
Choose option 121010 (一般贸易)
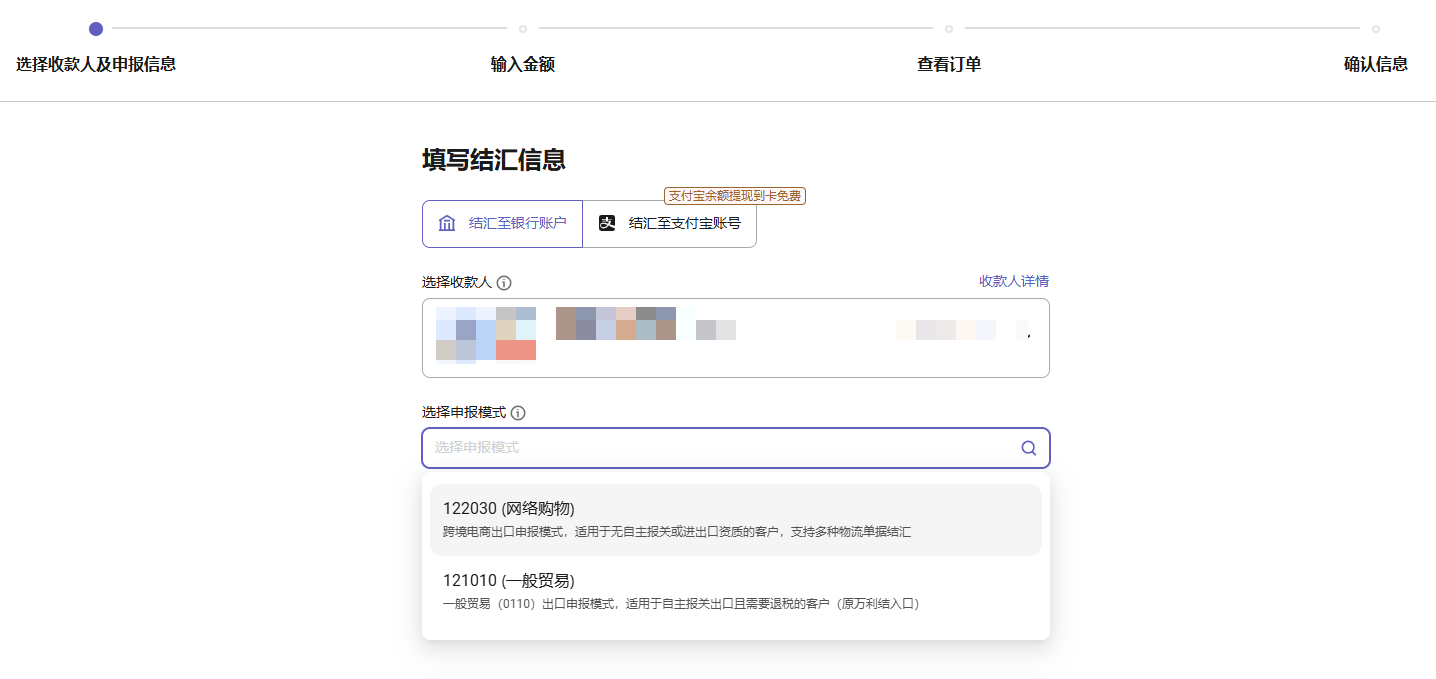(x=735, y=591)
